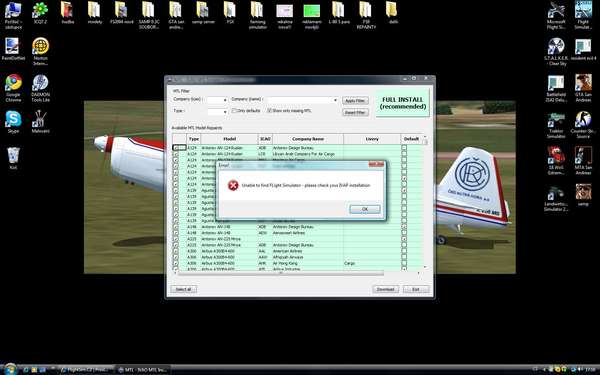This screenshot has height=375, width=600.
Task: Switch to FlightSim taskbar button
Action: [86, 370]
